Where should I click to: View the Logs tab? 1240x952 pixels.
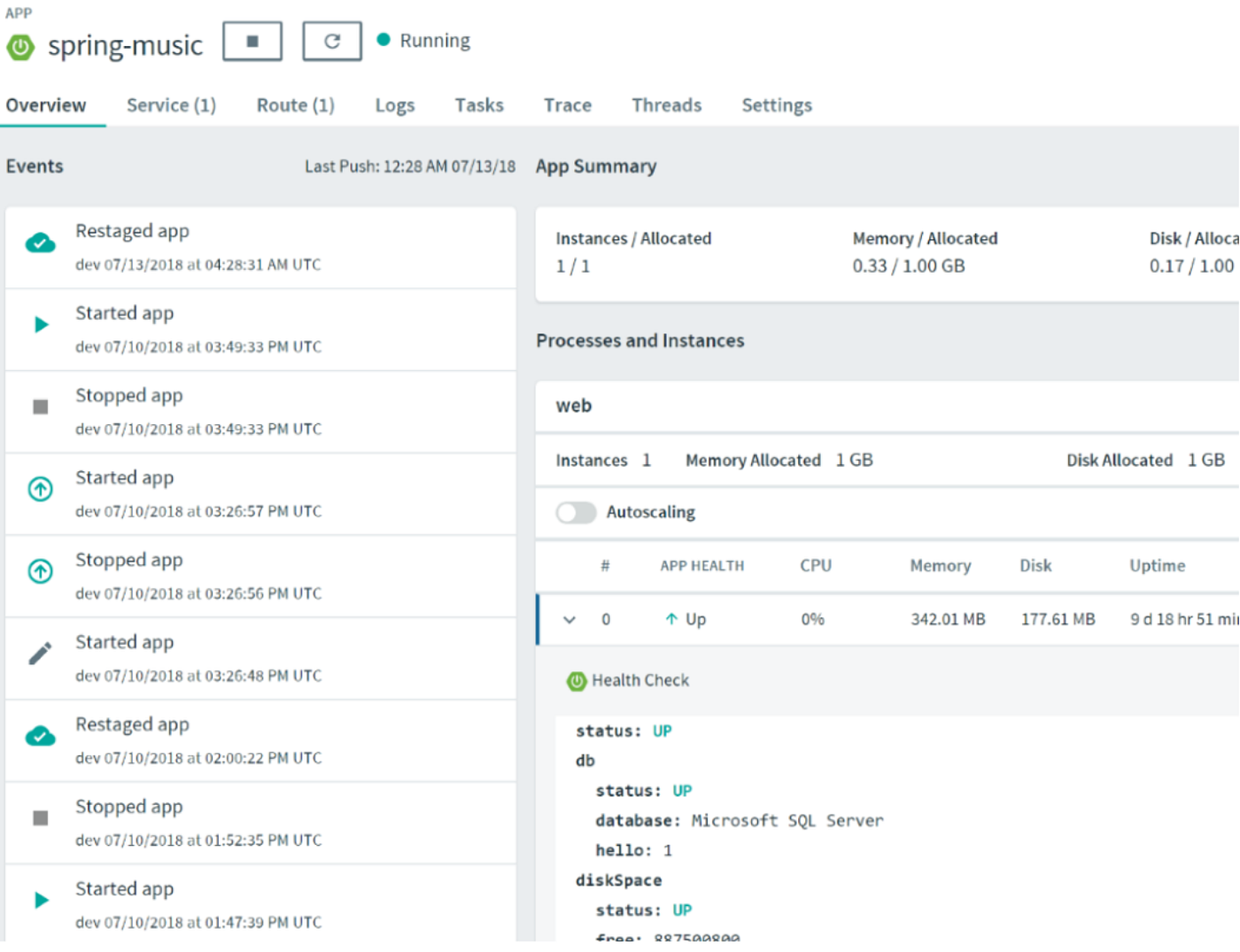pos(394,104)
